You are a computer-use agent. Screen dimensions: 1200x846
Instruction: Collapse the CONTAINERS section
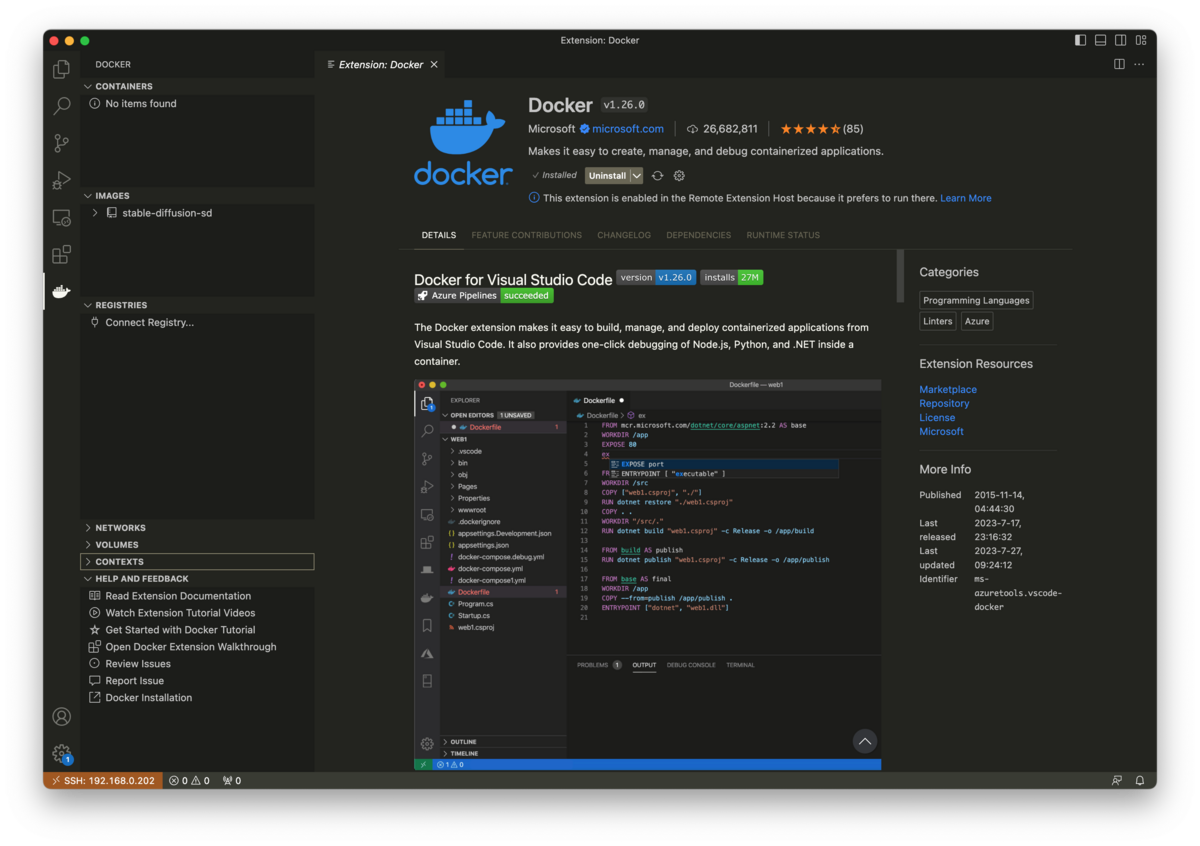(198, 86)
